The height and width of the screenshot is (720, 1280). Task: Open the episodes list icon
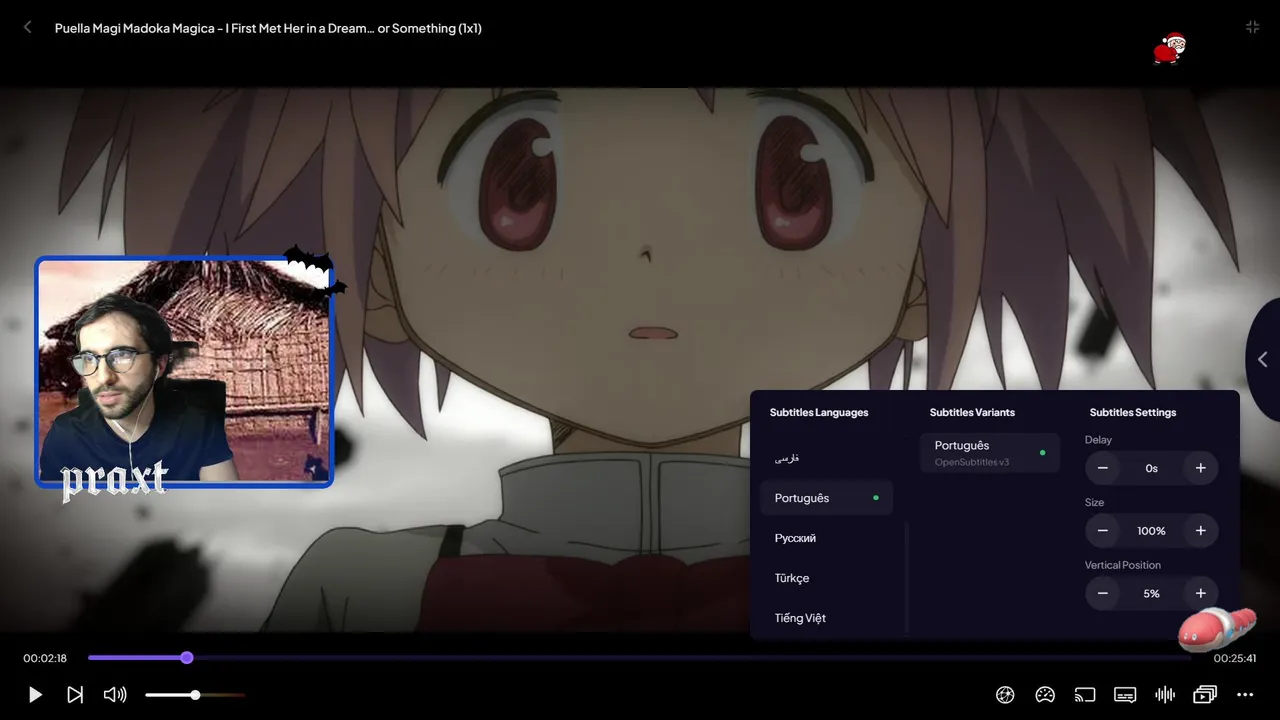(1205, 694)
